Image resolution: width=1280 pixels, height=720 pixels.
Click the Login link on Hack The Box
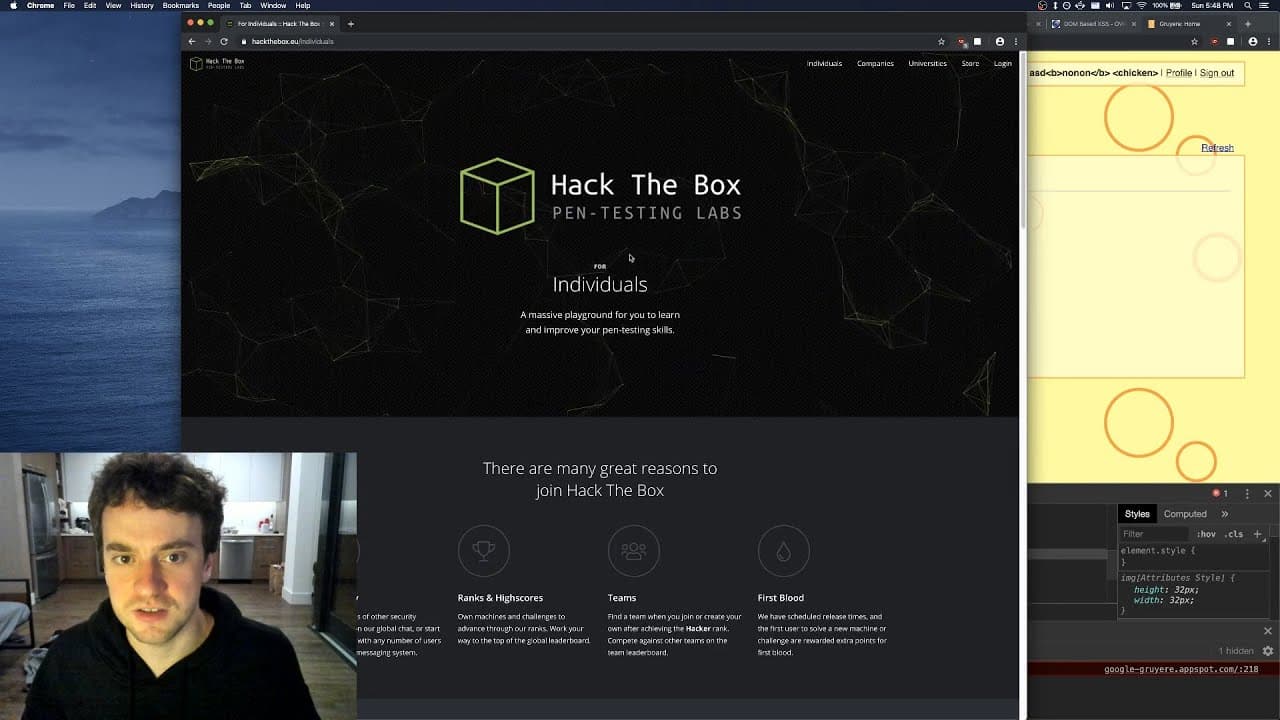pos(1002,63)
